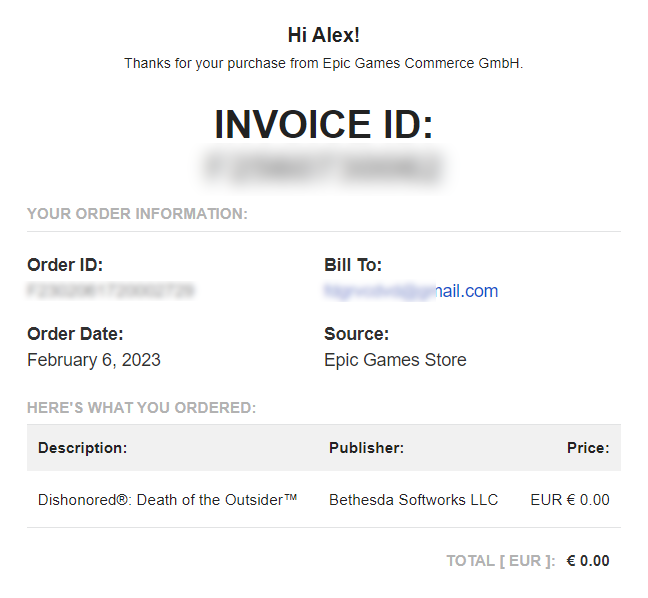The width and height of the screenshot is (648, 598).
Task: Click the blurred order ID value
Action: click(x=110, y=291)
